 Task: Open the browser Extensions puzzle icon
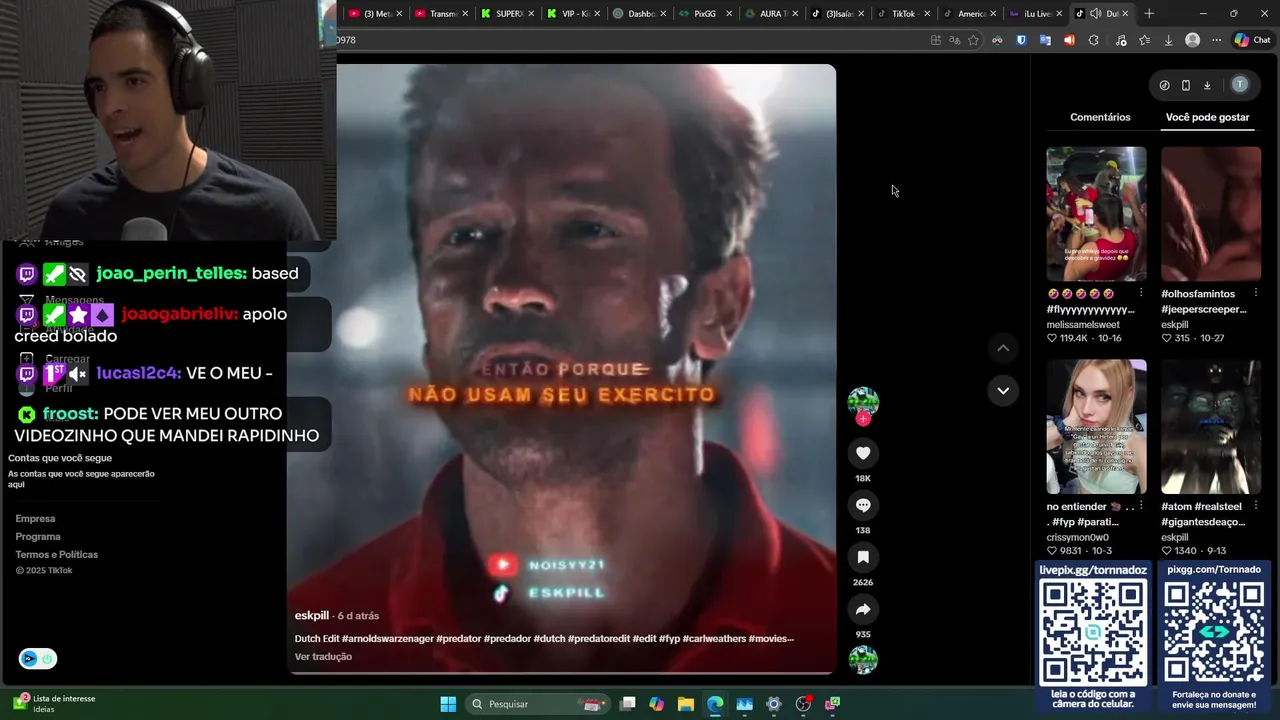(x=1093, y=40)
